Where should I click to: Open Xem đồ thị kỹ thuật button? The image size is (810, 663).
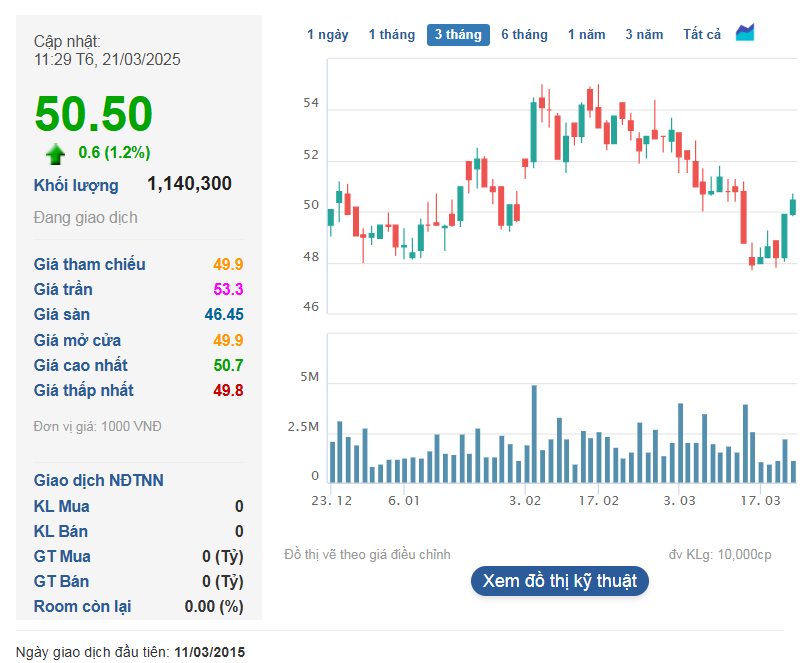pos(559,581)
